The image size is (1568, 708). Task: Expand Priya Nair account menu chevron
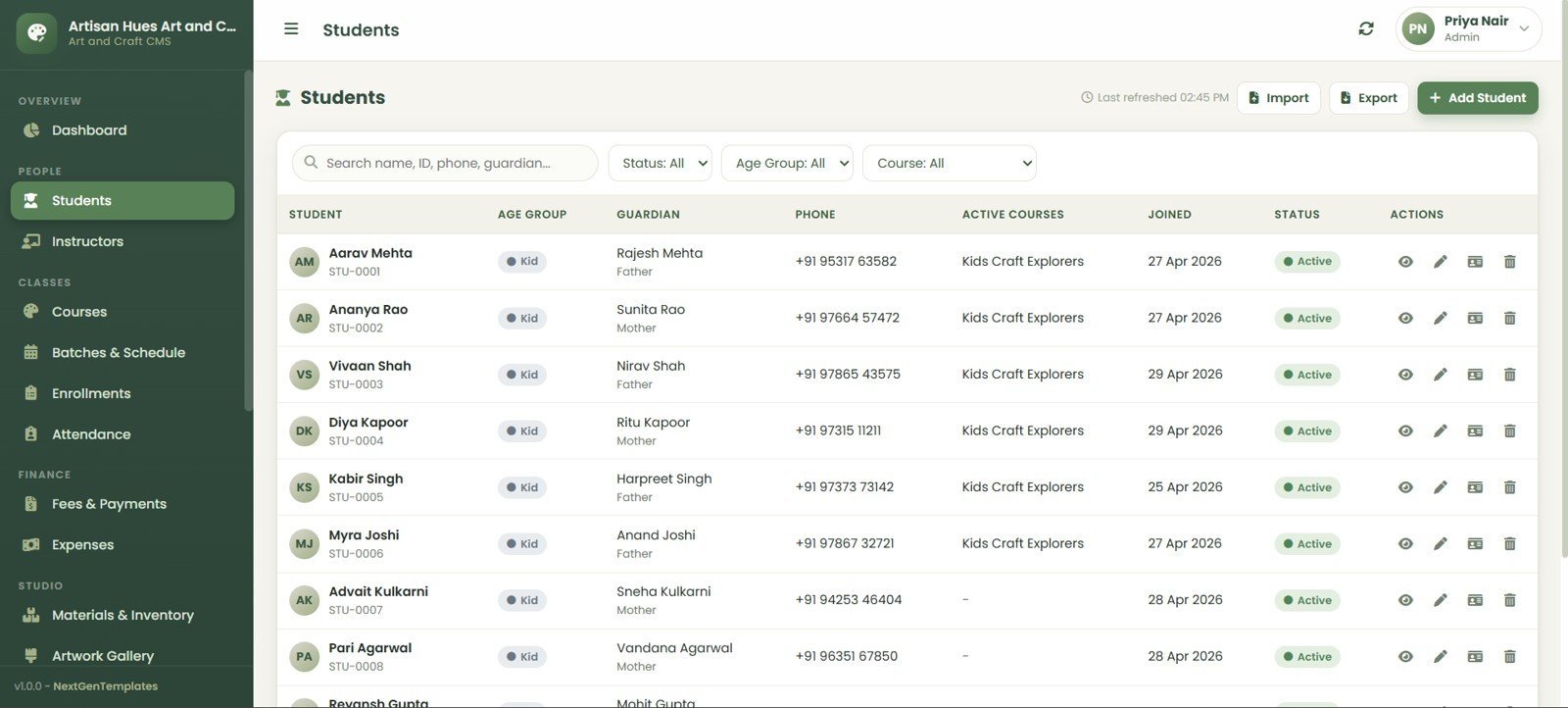1524,29
